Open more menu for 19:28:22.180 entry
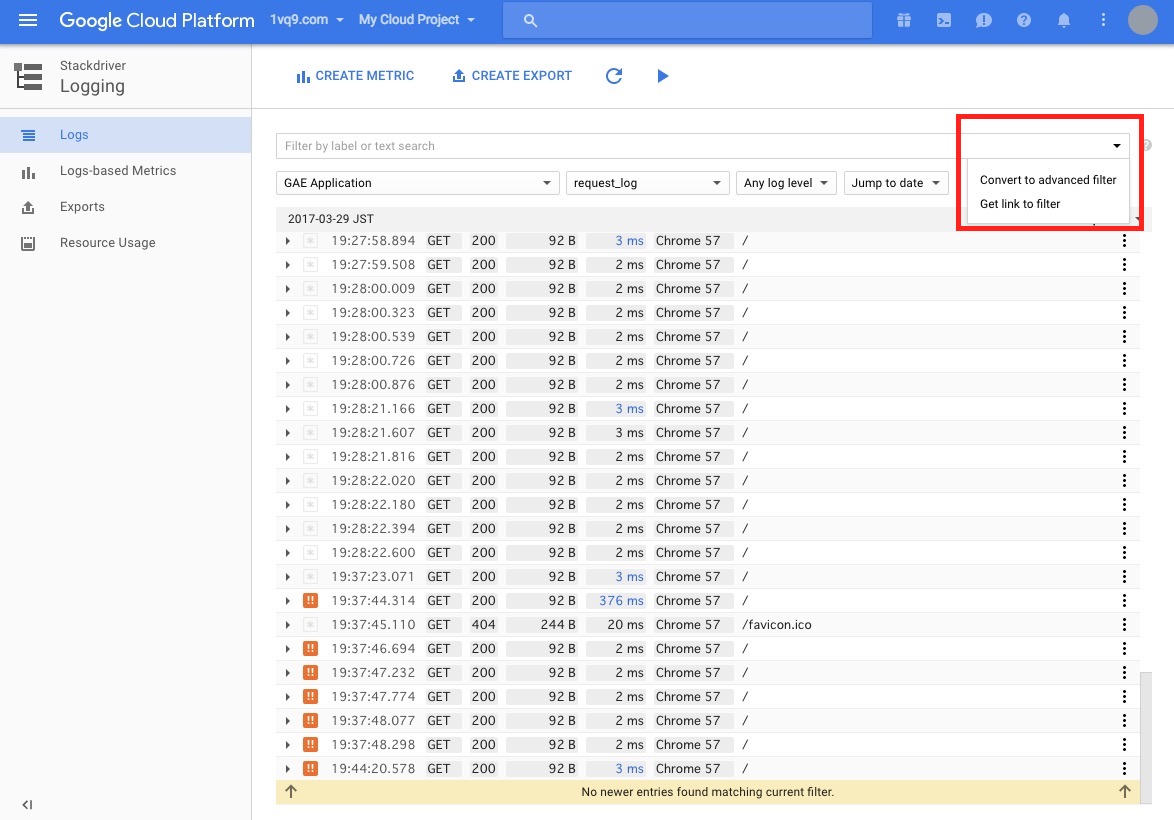Image resolution: width=1174 pixels, height=820 pixels. click(1124, 505)
